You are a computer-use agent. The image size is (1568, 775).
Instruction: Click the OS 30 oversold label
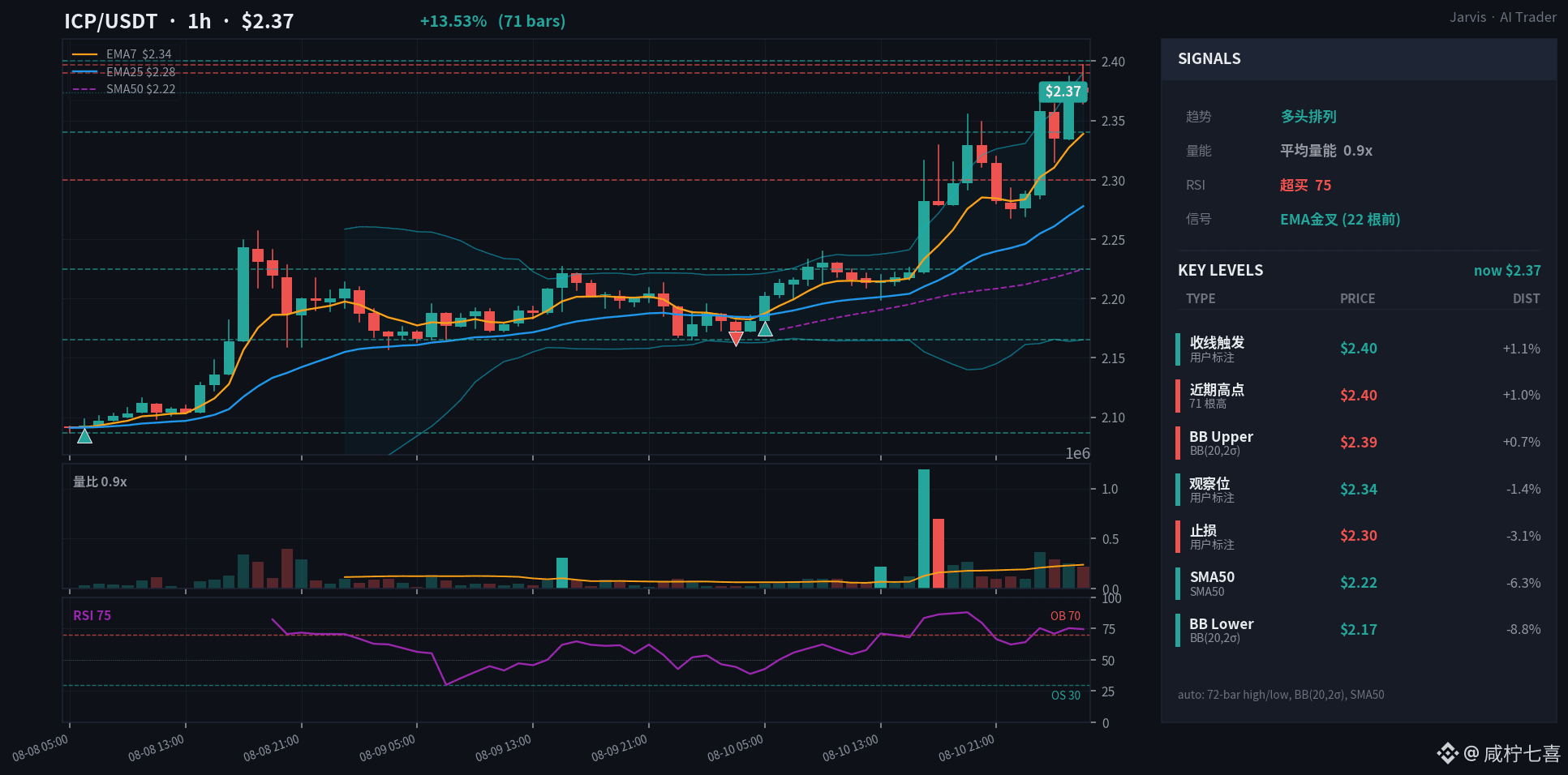[x=1066, y=696]
